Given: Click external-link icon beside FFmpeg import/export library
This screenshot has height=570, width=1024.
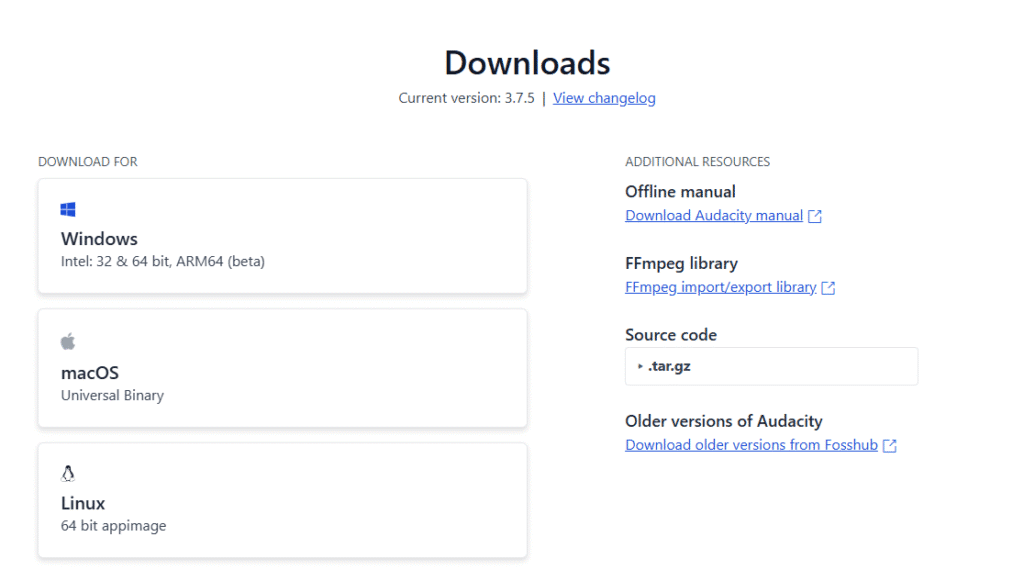Looking at the screenshot, I should pyautogui.click(x=828, y=288).
